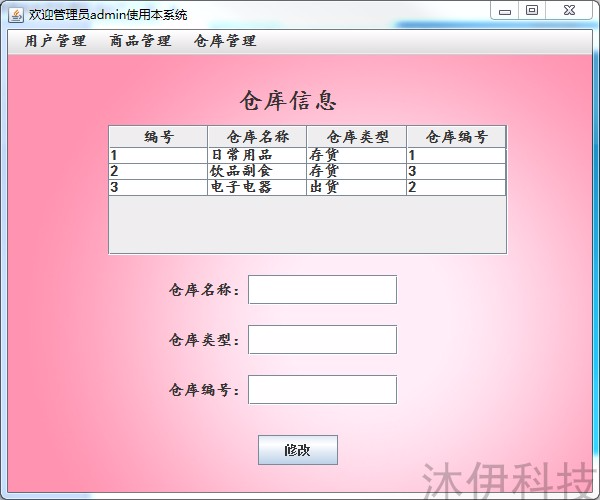Focus the 仓库编号 input field
Viewport: 600px width, 500px height.
pos(323,390)
